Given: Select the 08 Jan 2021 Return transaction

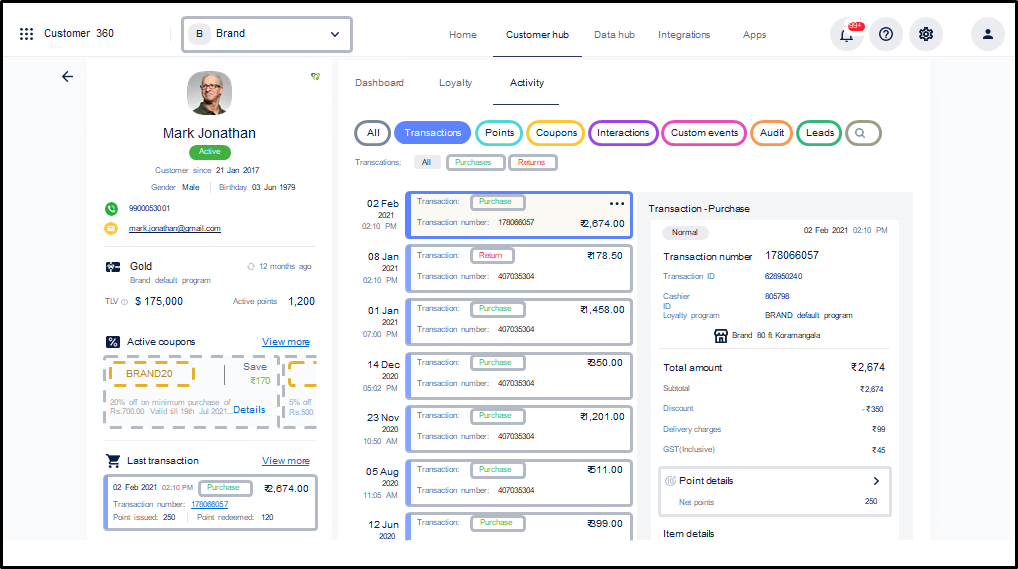Looking at the screenshot, I should 519,268.
